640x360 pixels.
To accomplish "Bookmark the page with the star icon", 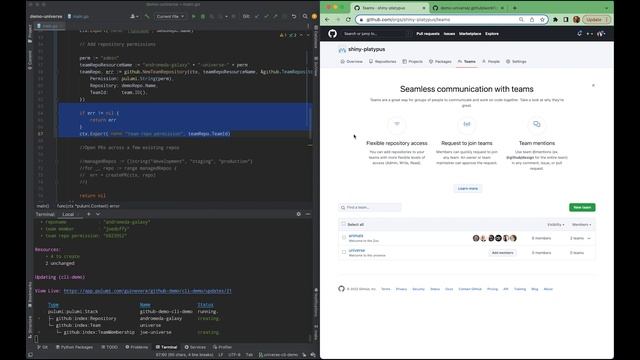I will pyautogui.click(x=542, y=19).
